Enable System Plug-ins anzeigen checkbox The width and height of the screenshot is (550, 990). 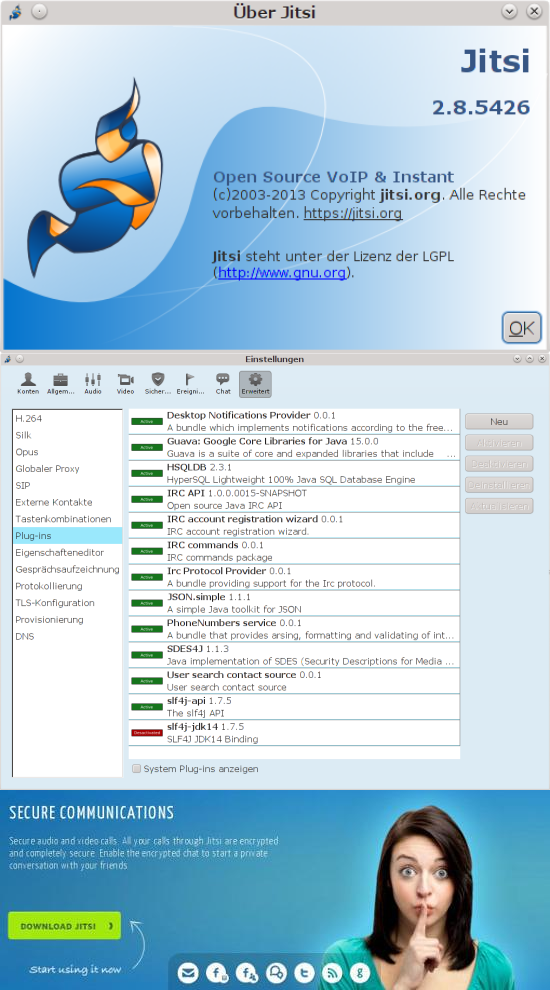click(x=136, y=768)
